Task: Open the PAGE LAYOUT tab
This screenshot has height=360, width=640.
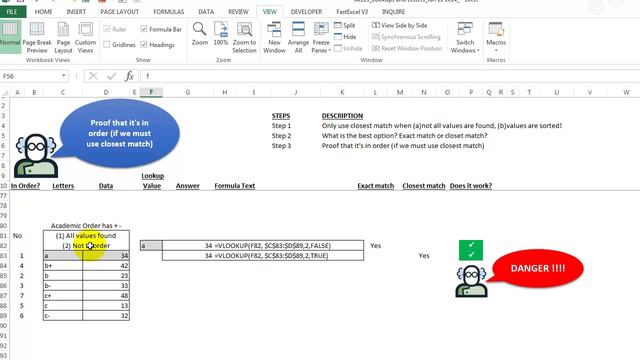Action: [x=119, y=12]
